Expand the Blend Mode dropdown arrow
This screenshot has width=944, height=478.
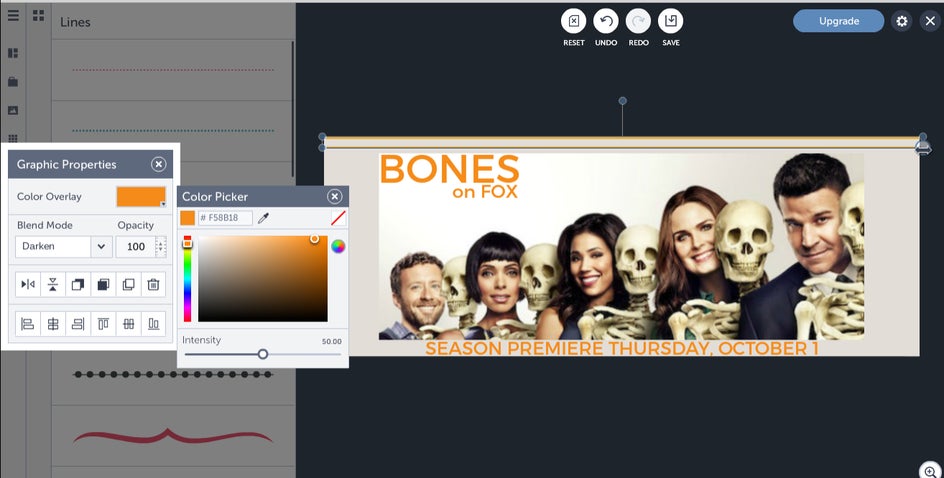coord(101,246)
